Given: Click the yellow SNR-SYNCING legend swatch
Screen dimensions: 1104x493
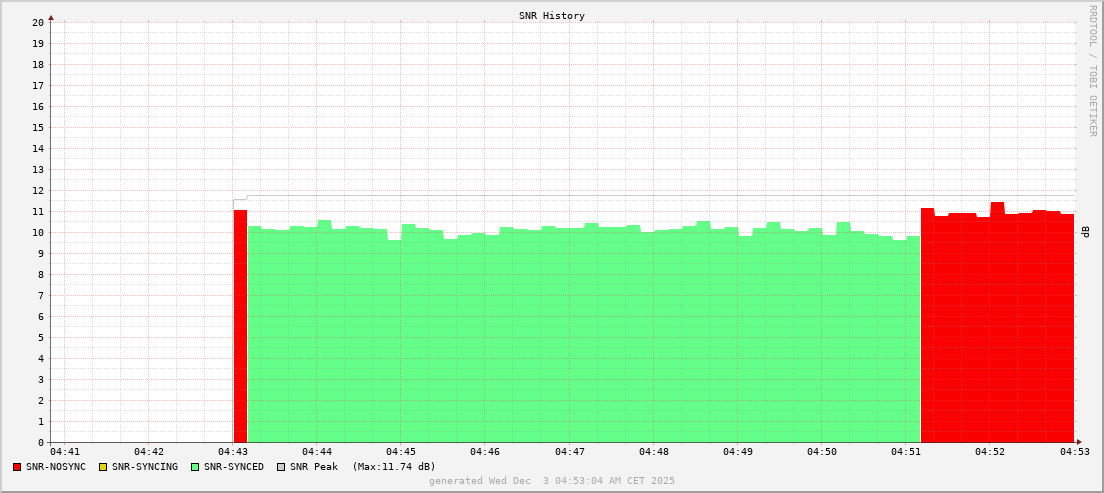Looking at the screenshot, I should pyautogui.click(x=102, y=467).
